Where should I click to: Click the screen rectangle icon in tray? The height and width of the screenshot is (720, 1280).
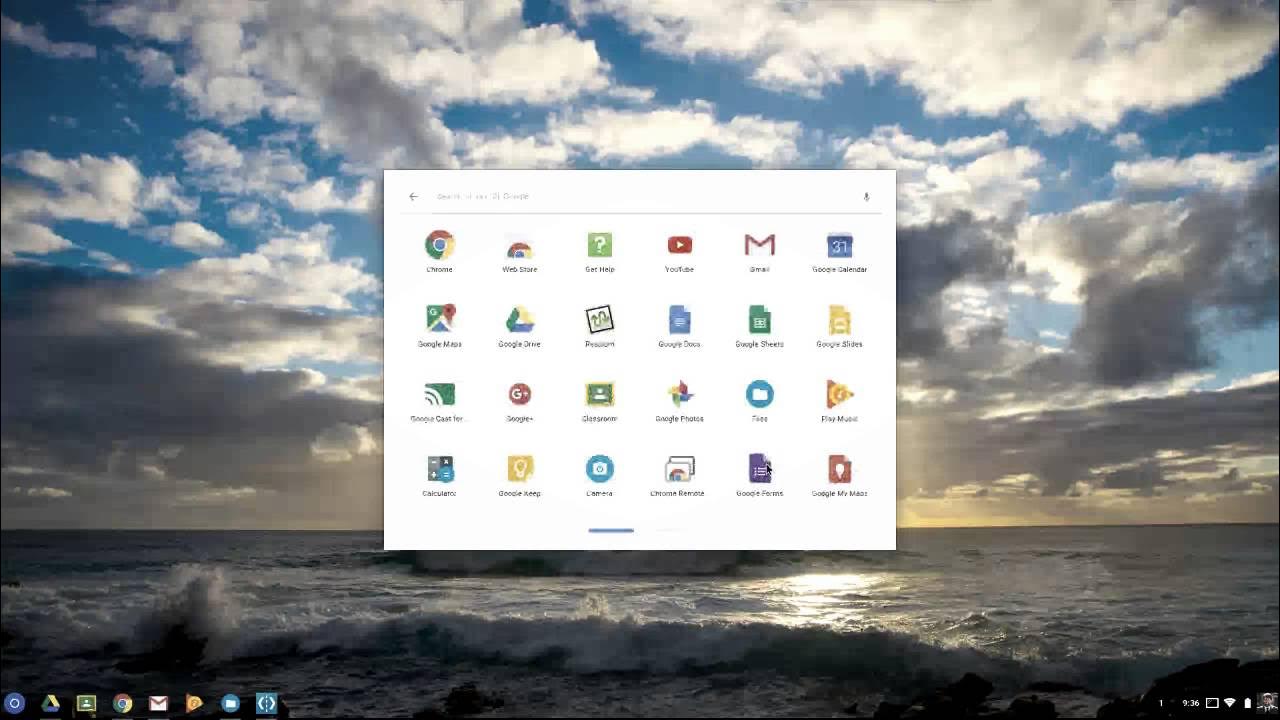coord(1211,703)
